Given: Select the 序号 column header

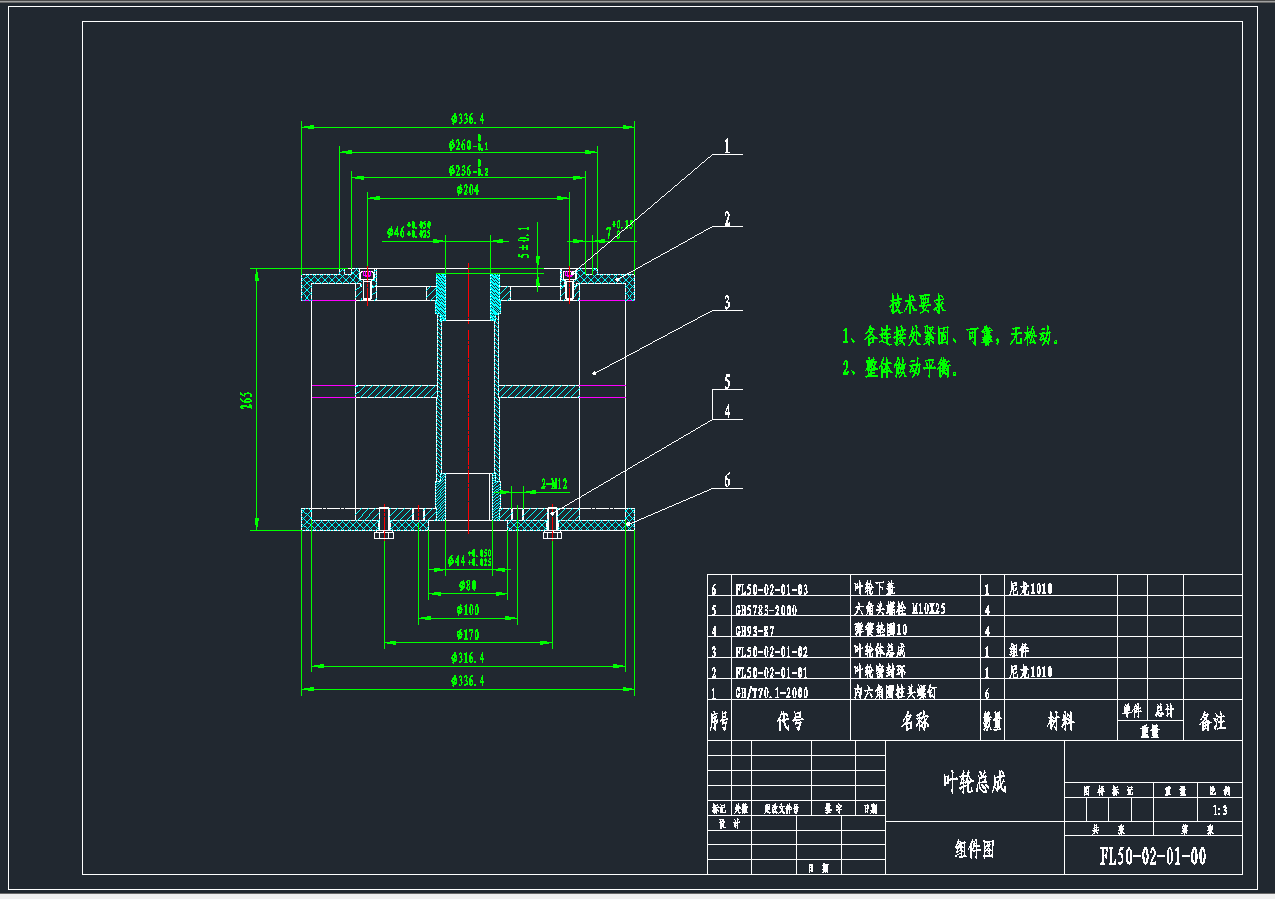Looking at the screenshot, I should tap(719, 721).
